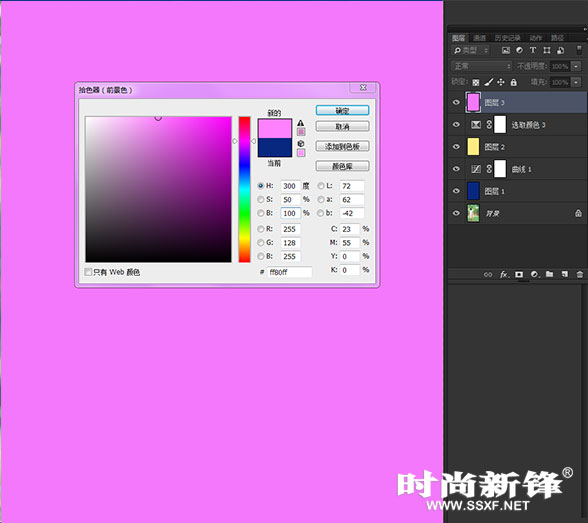Click mask link chain on 选取颜色 3

(489, 125)
